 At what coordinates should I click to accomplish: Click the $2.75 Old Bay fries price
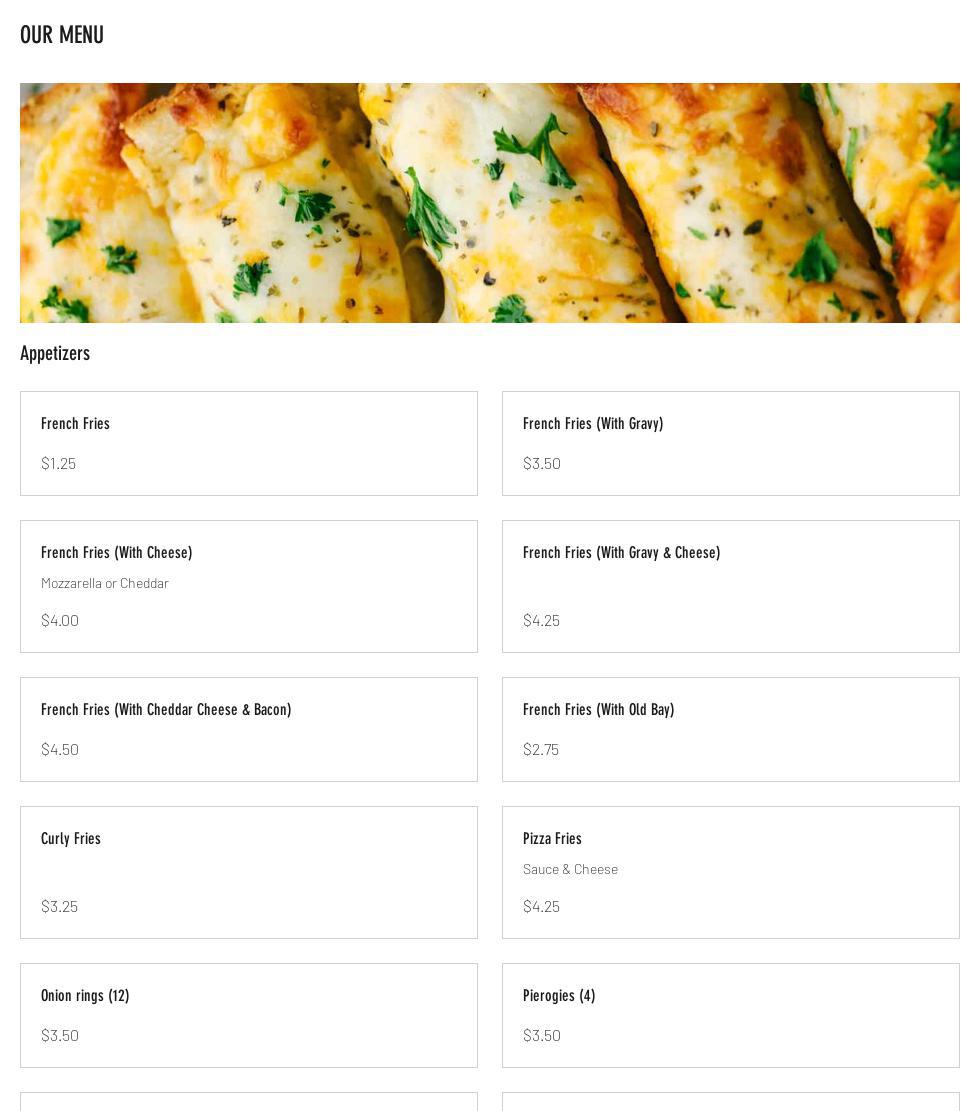541,749
